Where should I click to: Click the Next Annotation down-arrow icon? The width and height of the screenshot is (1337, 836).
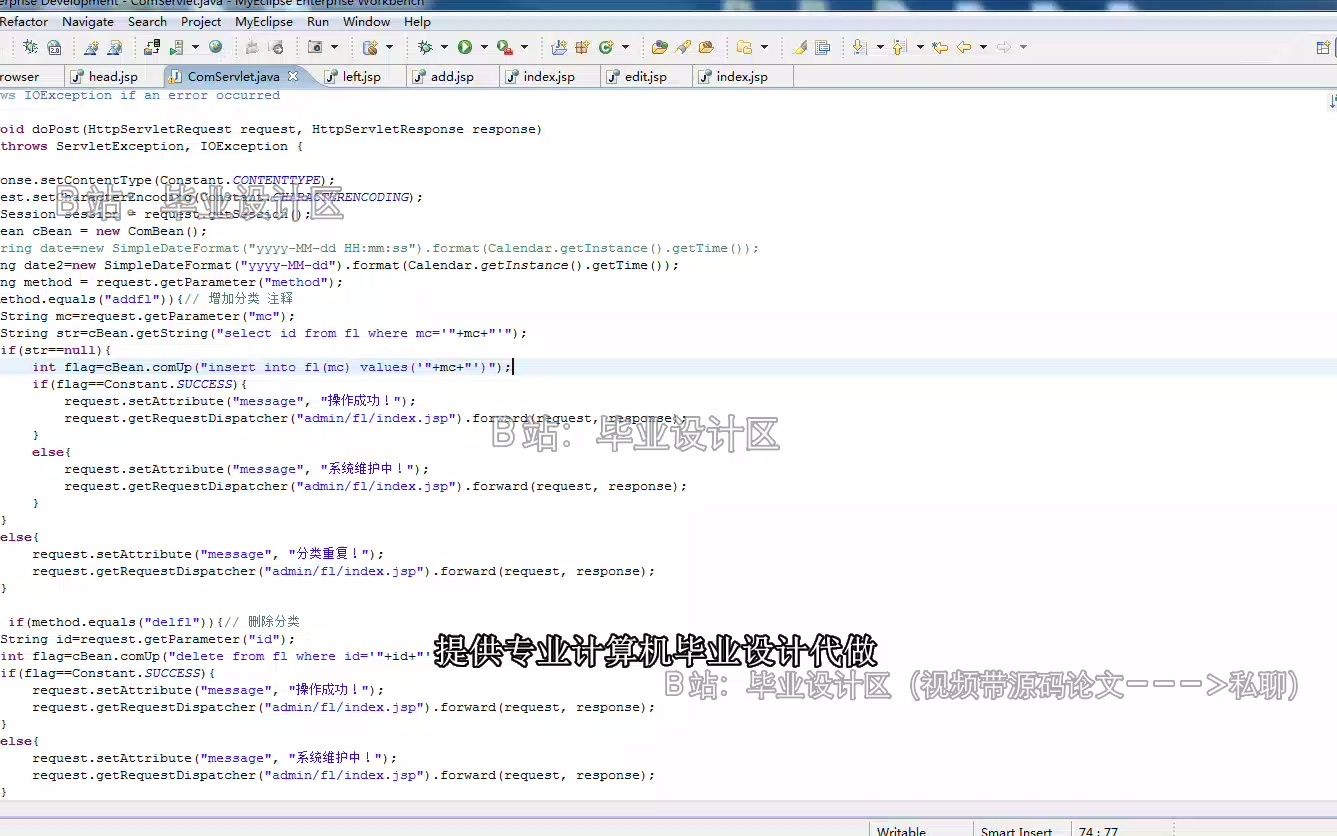coord(860,47)
